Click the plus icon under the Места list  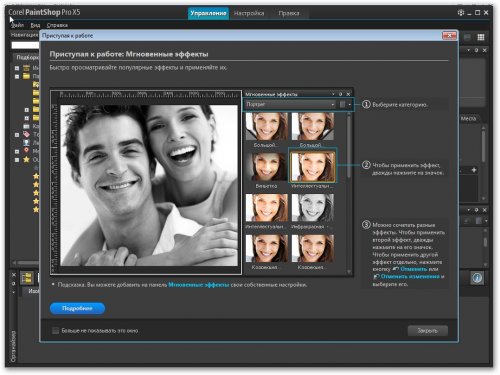coord(474,170)
